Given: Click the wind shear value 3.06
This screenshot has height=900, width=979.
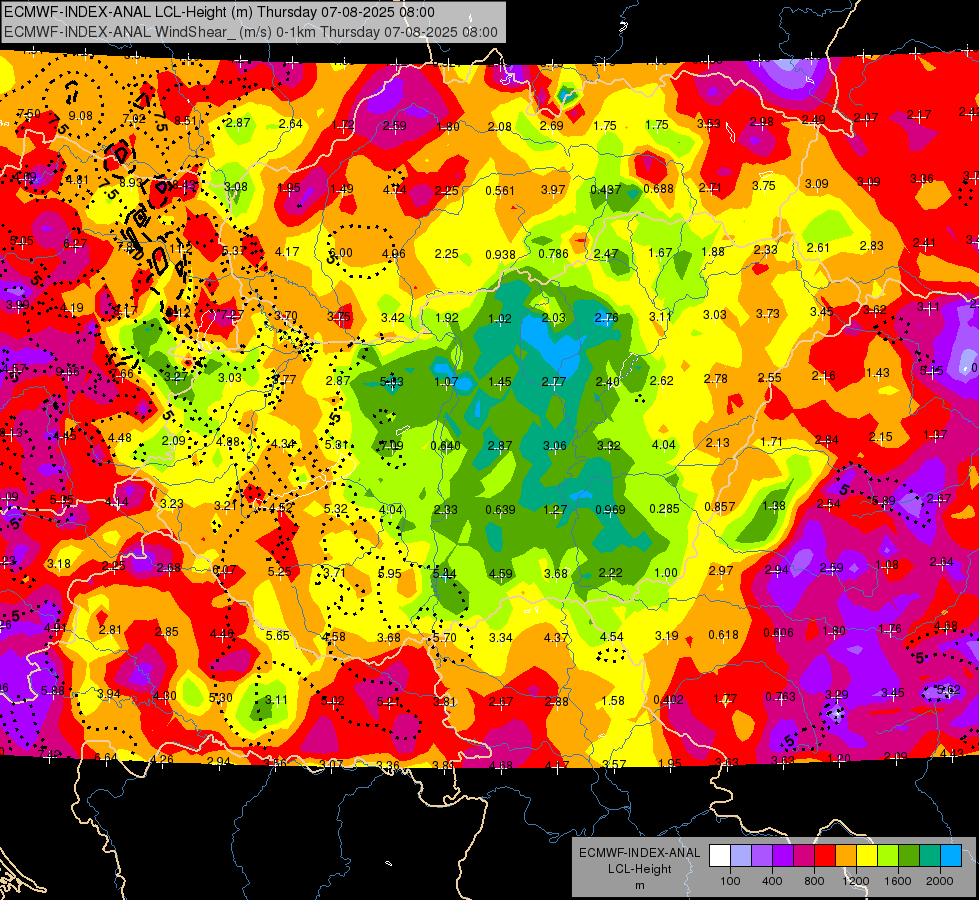Looking at the screenshot, I should pos(554,446).
